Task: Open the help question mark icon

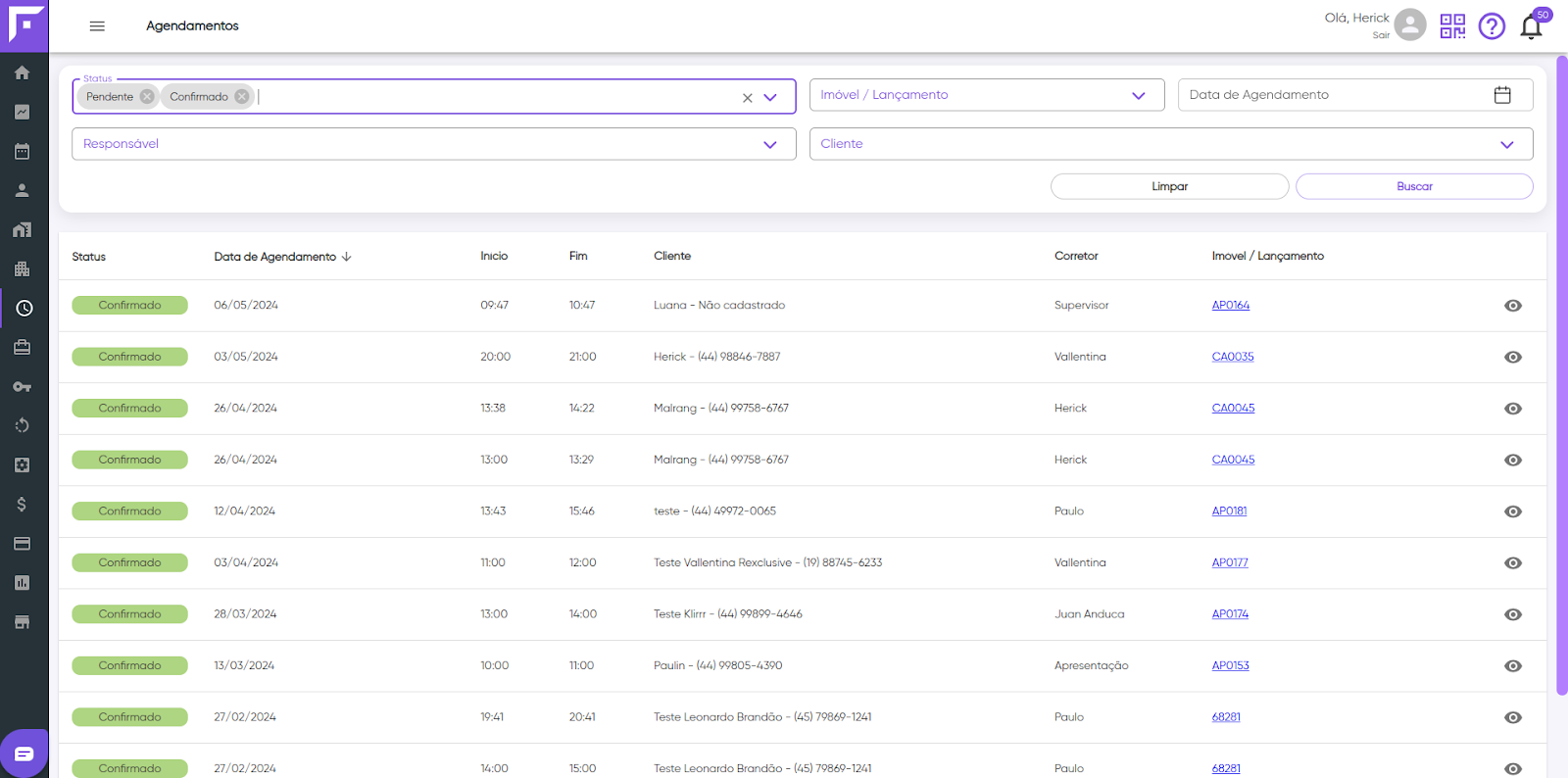Action: tap(1492, 26)
